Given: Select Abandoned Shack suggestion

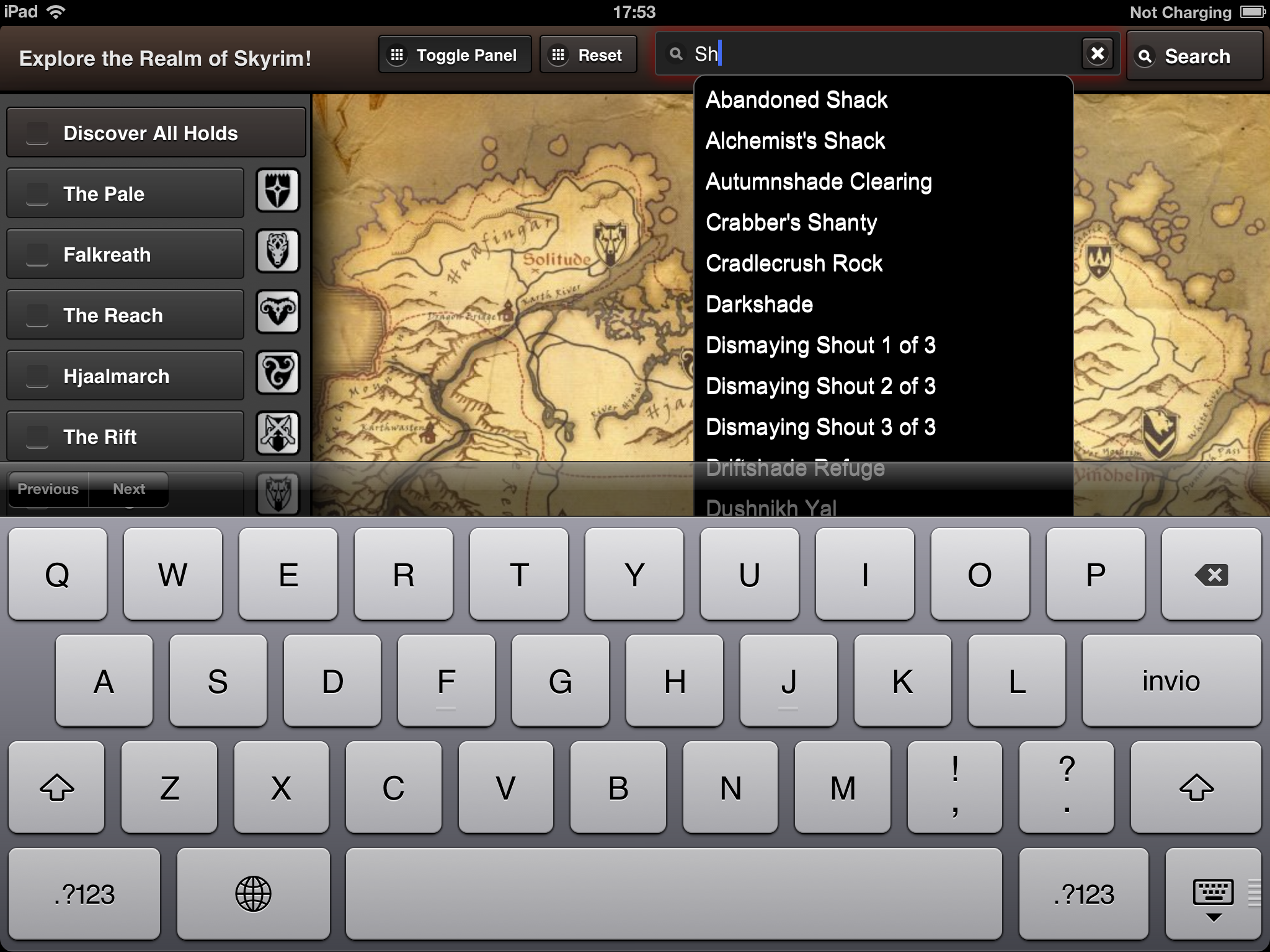Looking at the screenshot, I should [883, 100].
